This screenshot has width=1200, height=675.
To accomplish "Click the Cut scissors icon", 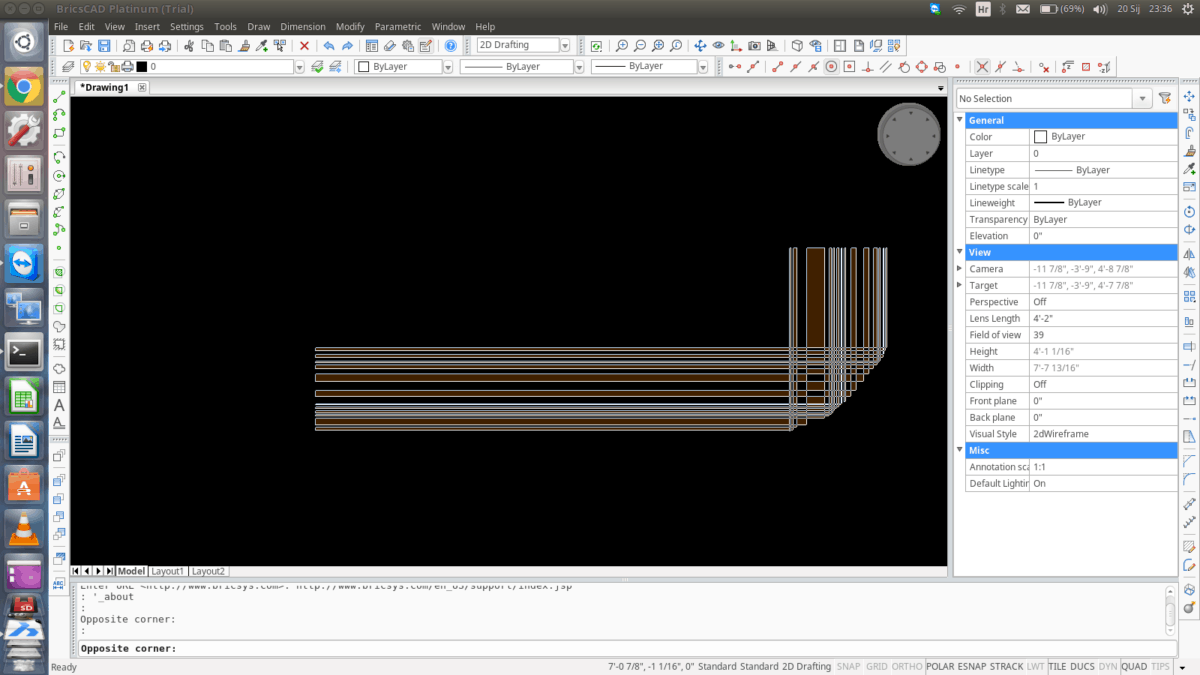I will coord(189,46).
